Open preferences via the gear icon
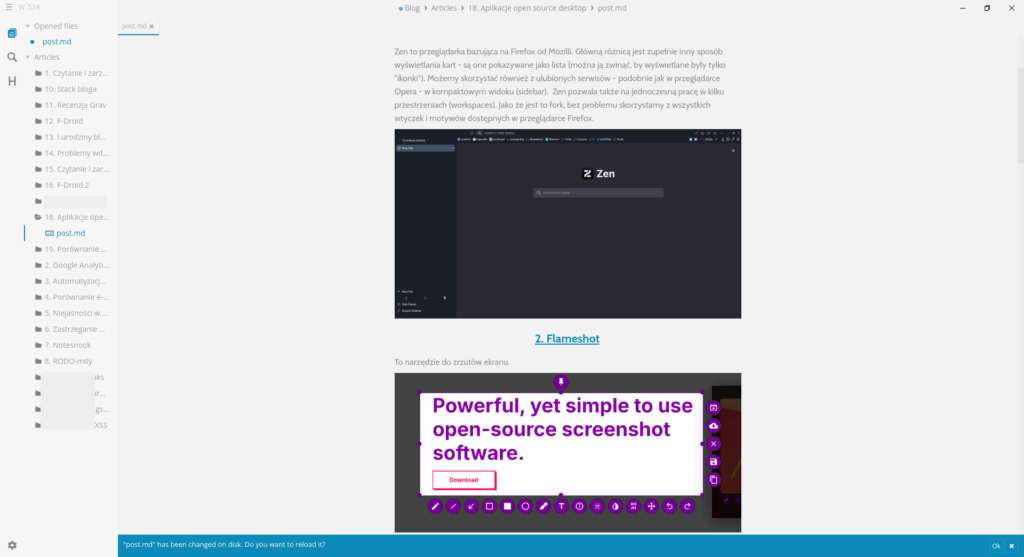 coord(12,545)
